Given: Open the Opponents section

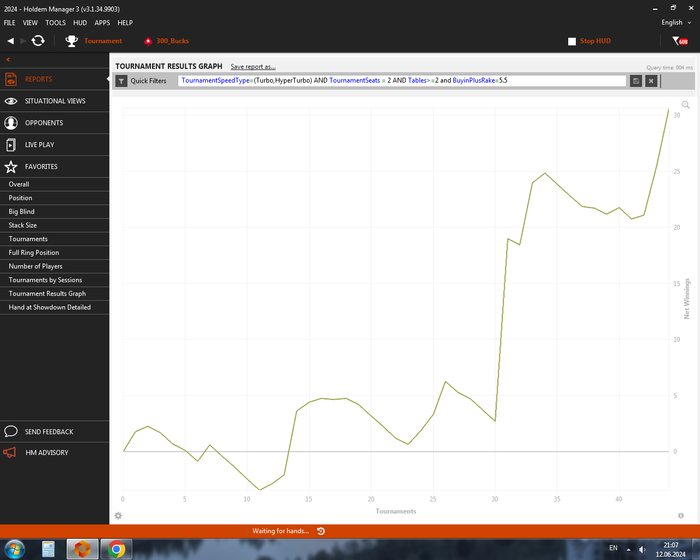Looking at the screenshot, I should pos(54,123).
